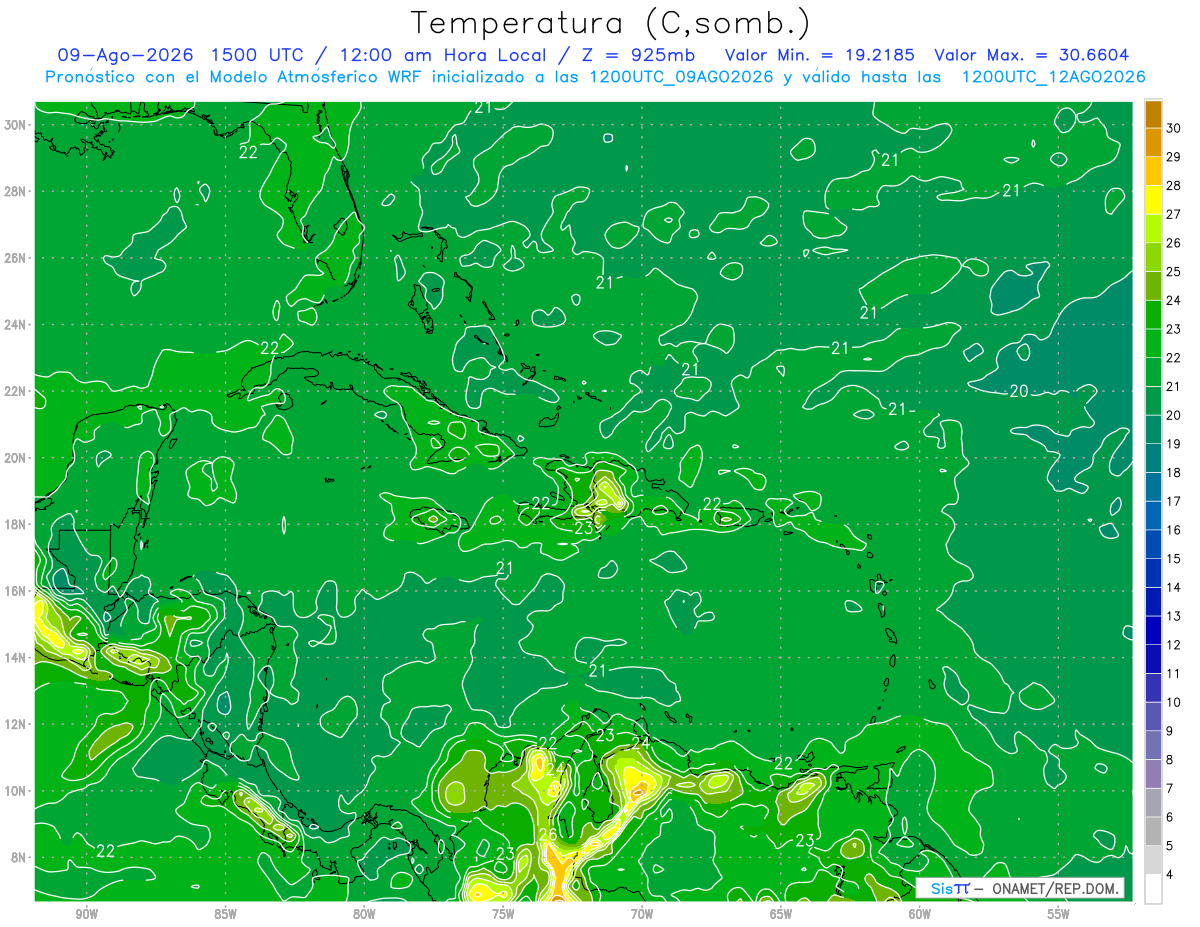Click the legend value 11
Viewport: 1200px width, 927px height.
tap(1174, 674)
